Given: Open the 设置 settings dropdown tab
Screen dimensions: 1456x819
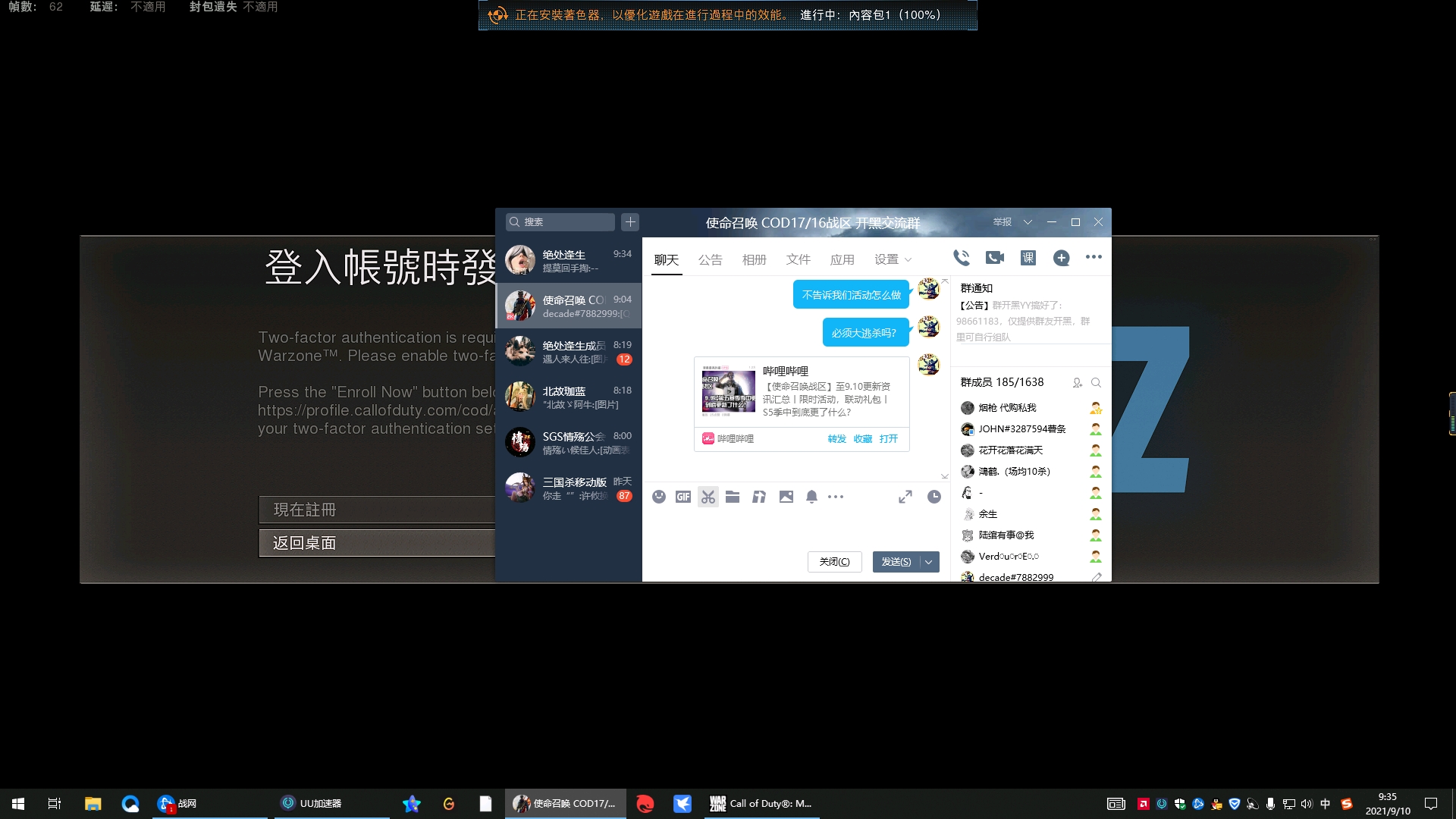Looking at the screenshot, I should (893, 259).
